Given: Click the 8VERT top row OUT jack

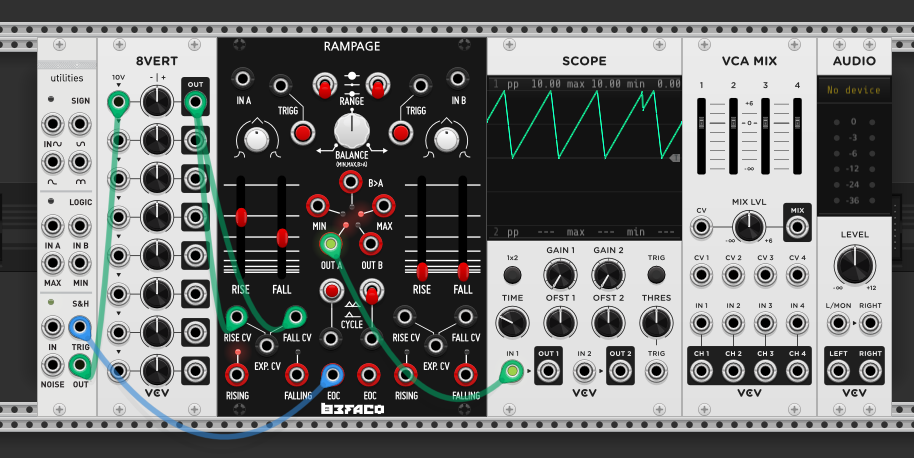Looking at the screenshot, I should point(195,103).
